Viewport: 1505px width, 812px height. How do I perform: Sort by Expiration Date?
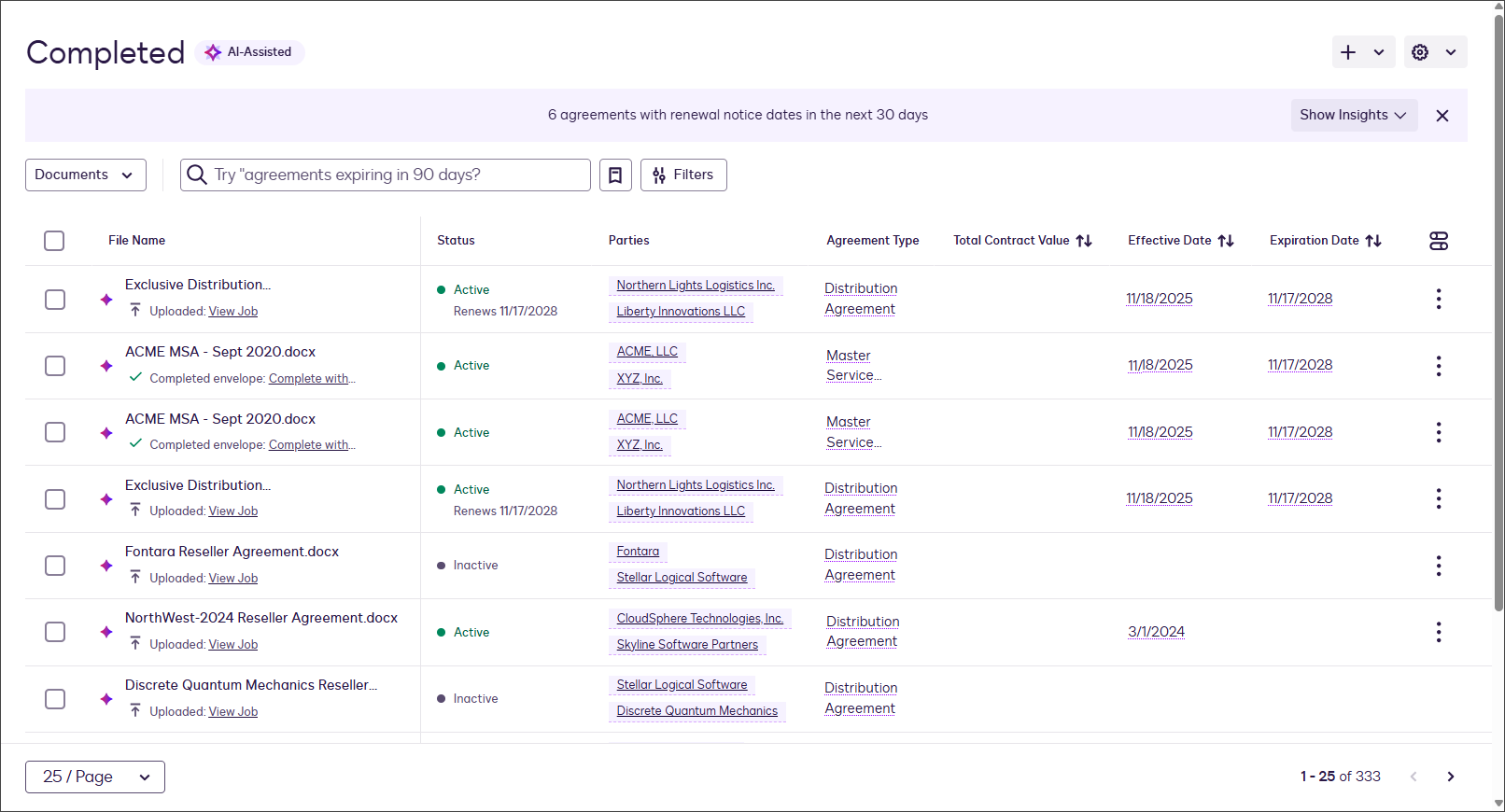click(x=1373, y=241)
